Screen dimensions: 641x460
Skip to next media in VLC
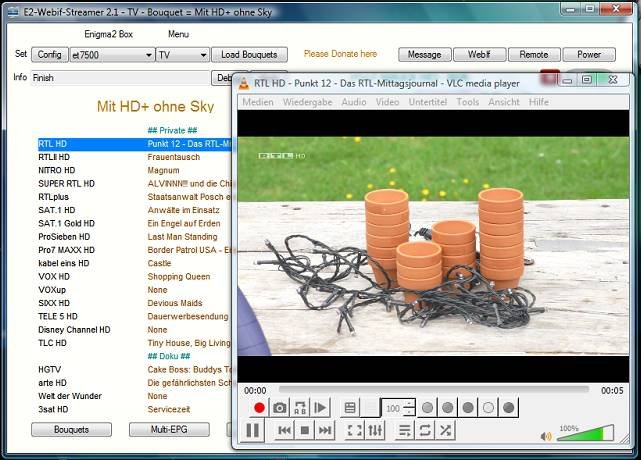tap(325, 430)
